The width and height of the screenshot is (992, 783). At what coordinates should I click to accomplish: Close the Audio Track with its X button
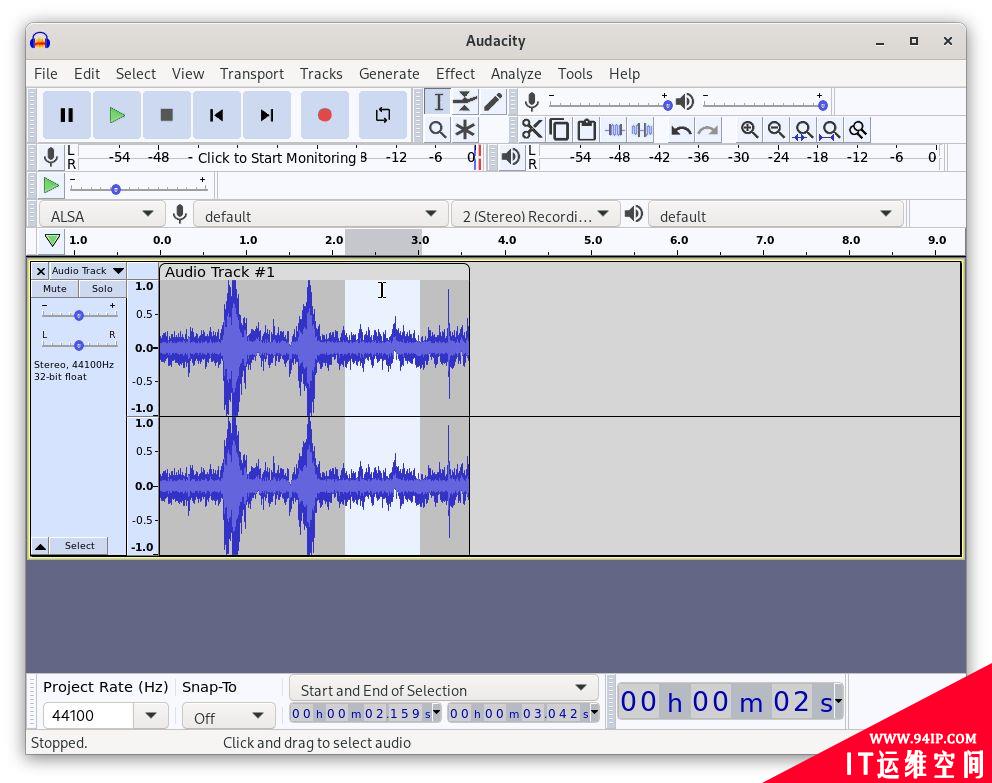(x=40, y=271)
